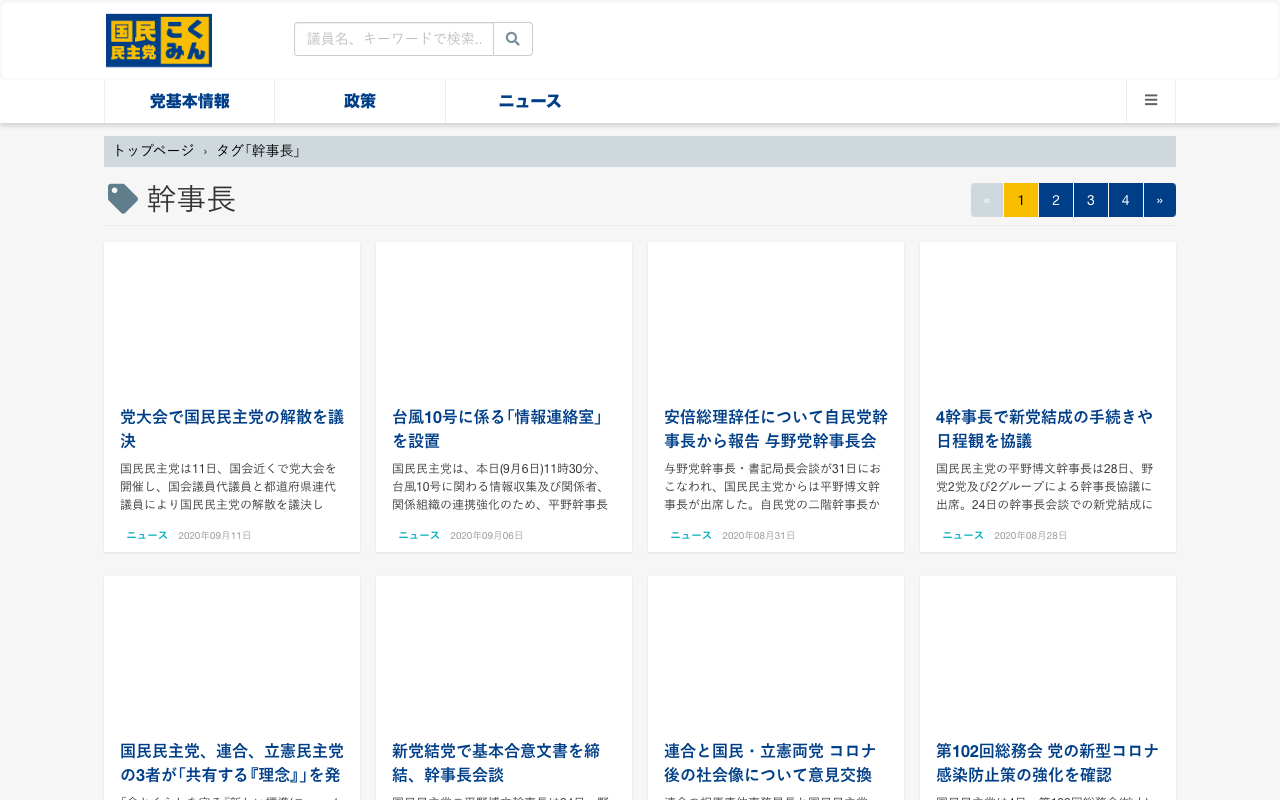Click date text 2020年09月11日
The width and height of the screenshot is (1280, 800).
(x=215, y=536)
